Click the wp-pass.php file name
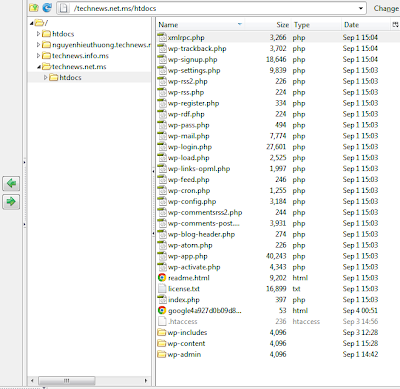The image size is (400, 389). tap(189, 125)
